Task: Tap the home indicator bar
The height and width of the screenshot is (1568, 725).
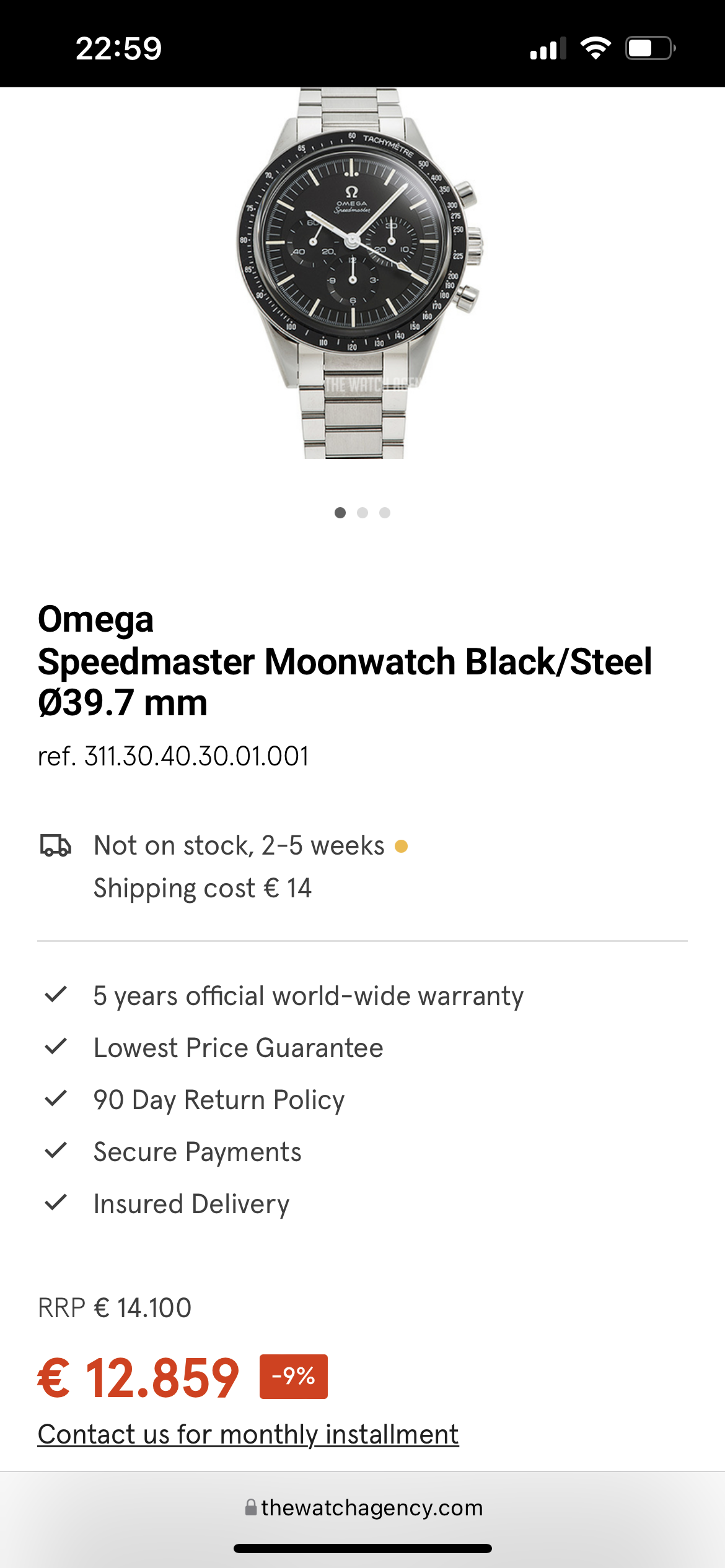Action: click(x=362, y=1548)
